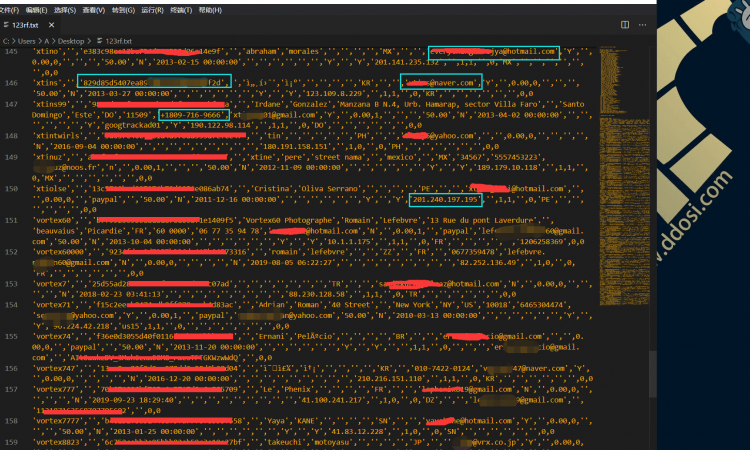Open the 选择(S) menu
This screenshot has width=750, height=450.
[x=65, y=10]
